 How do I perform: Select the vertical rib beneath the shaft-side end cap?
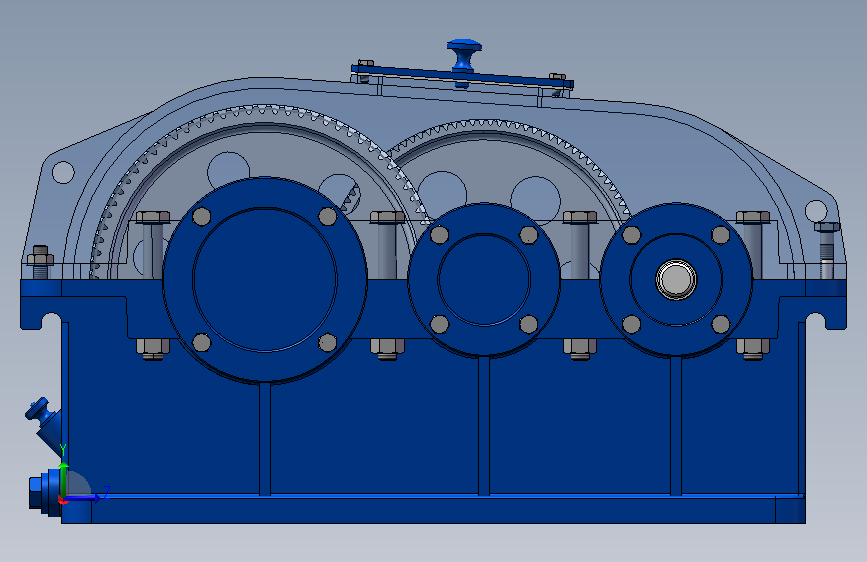tap(676, 425)
